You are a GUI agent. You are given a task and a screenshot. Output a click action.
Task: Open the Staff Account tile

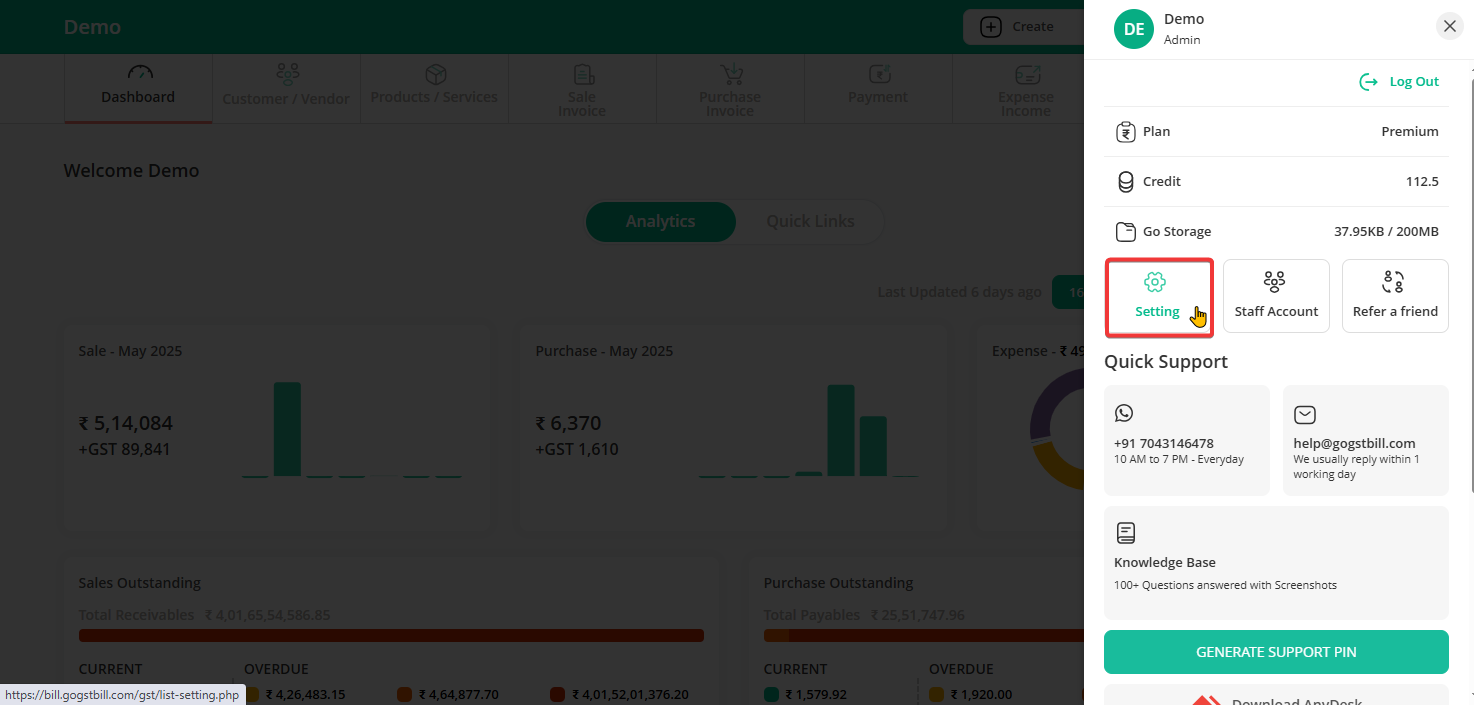[1276, 297]
